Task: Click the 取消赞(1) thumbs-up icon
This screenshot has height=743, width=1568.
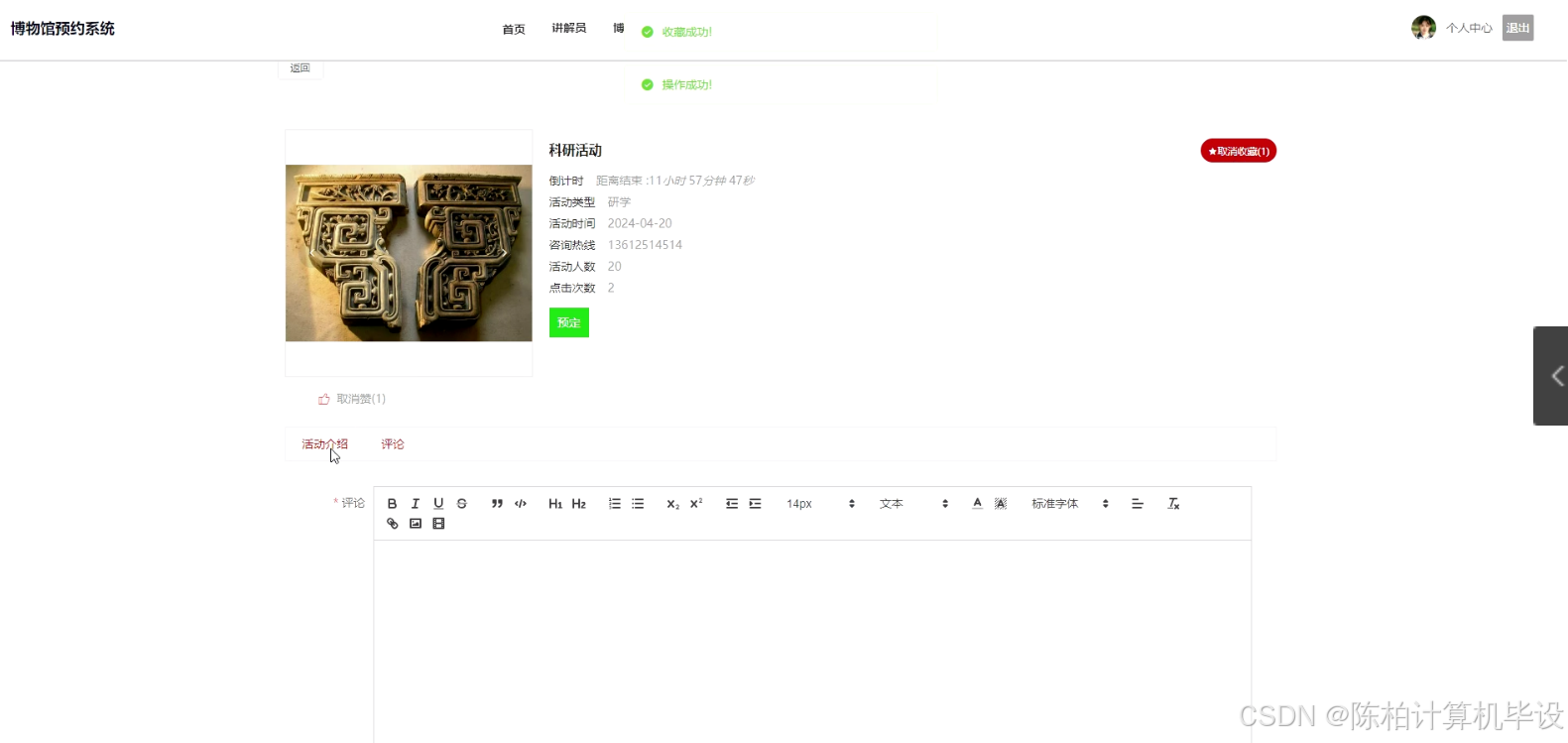Action: pyautogui.click(x=323, y=399)
